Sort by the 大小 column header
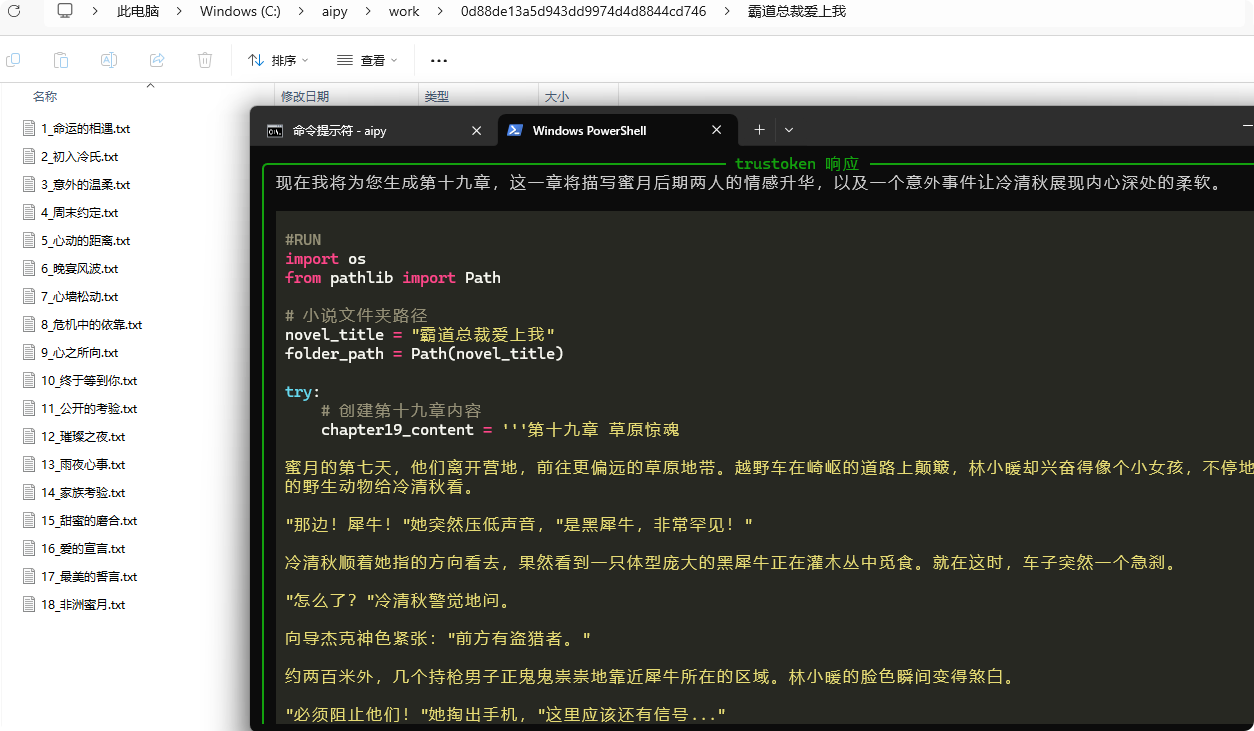This screenshot has height=731, width=1254. (x=557, y=97)
